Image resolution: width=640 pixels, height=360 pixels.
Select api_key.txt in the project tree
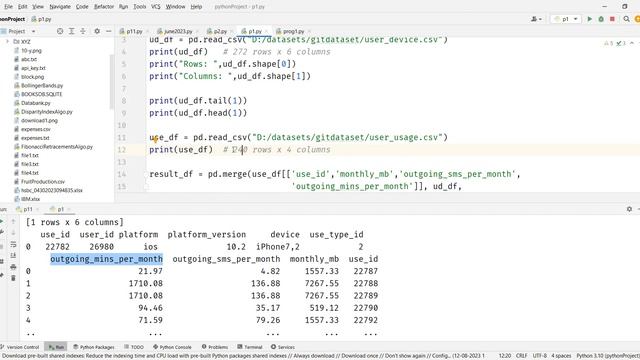point(33,68)
